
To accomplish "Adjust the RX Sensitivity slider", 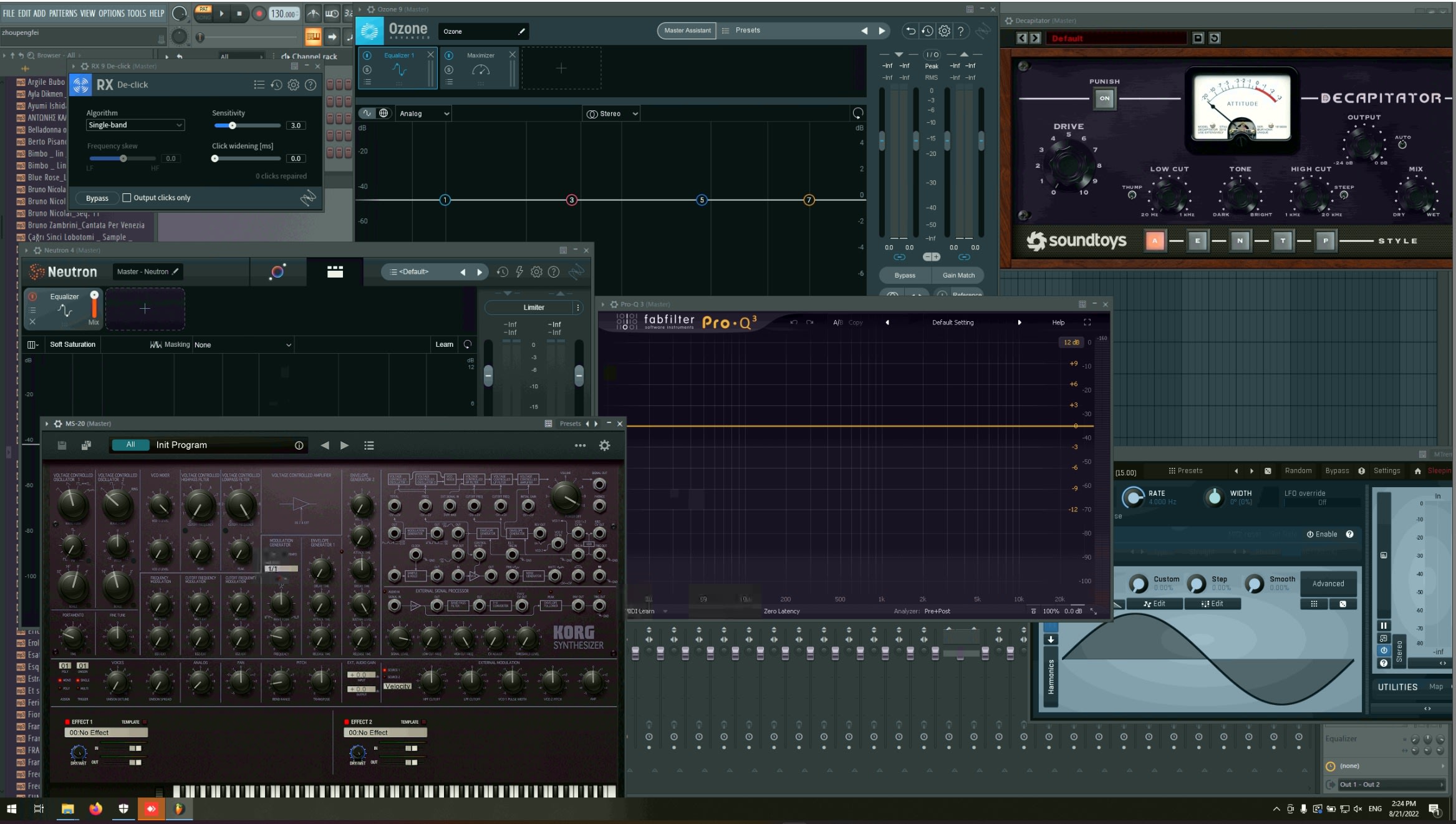I will pyautogui.click(x=233, y=125).
